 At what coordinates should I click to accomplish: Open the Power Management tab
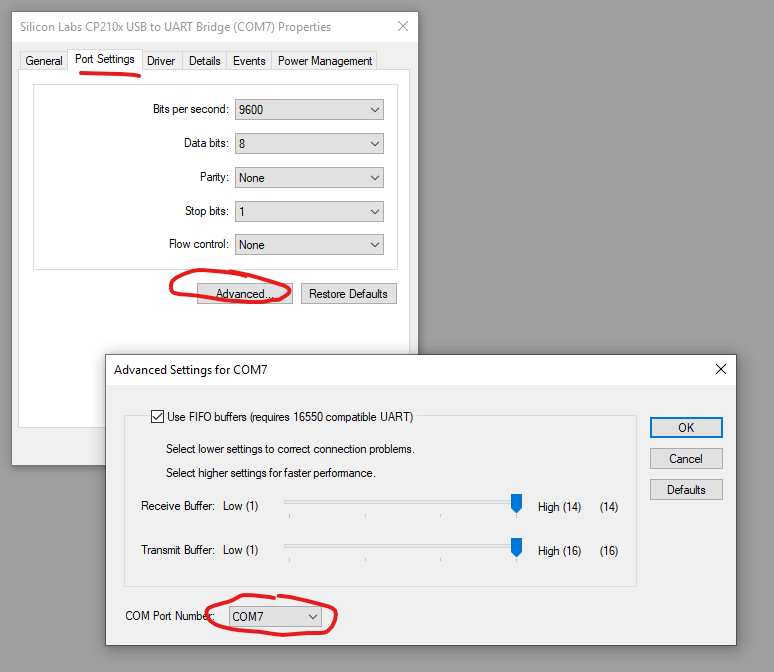pyautogui.click(x=324, y=61)
